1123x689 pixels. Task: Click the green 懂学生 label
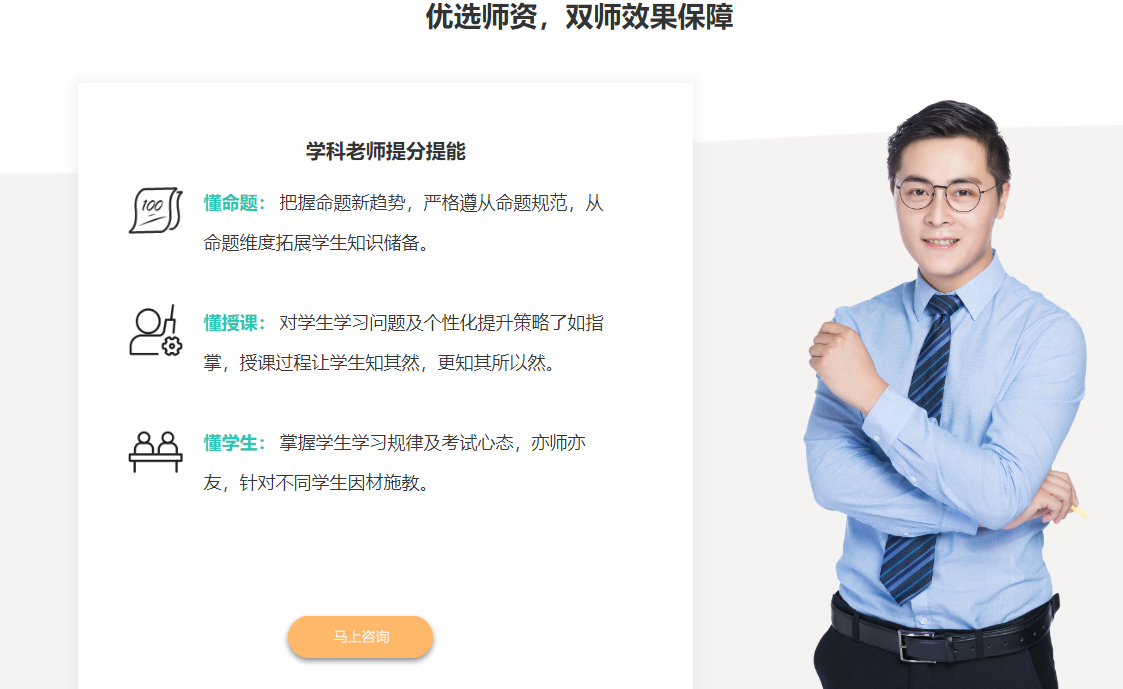(230, 443)
